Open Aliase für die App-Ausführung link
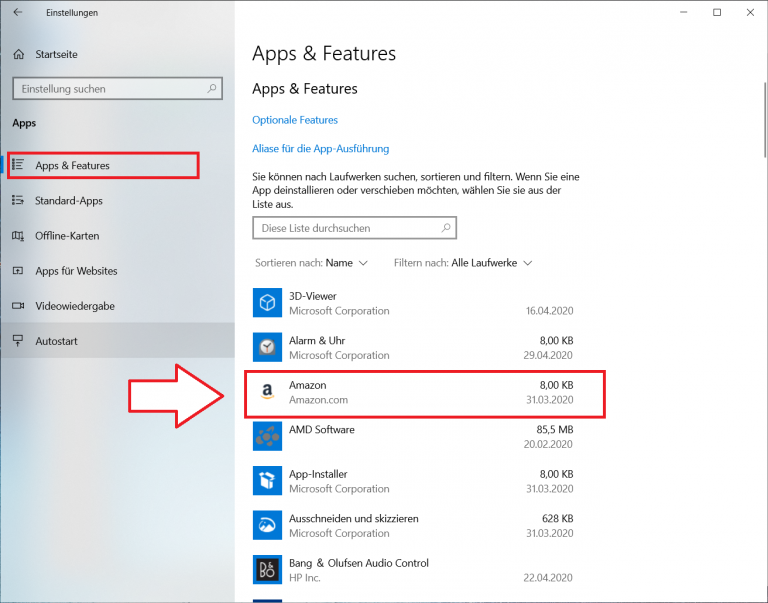The image size is (768, 603). tap(320, 148)
